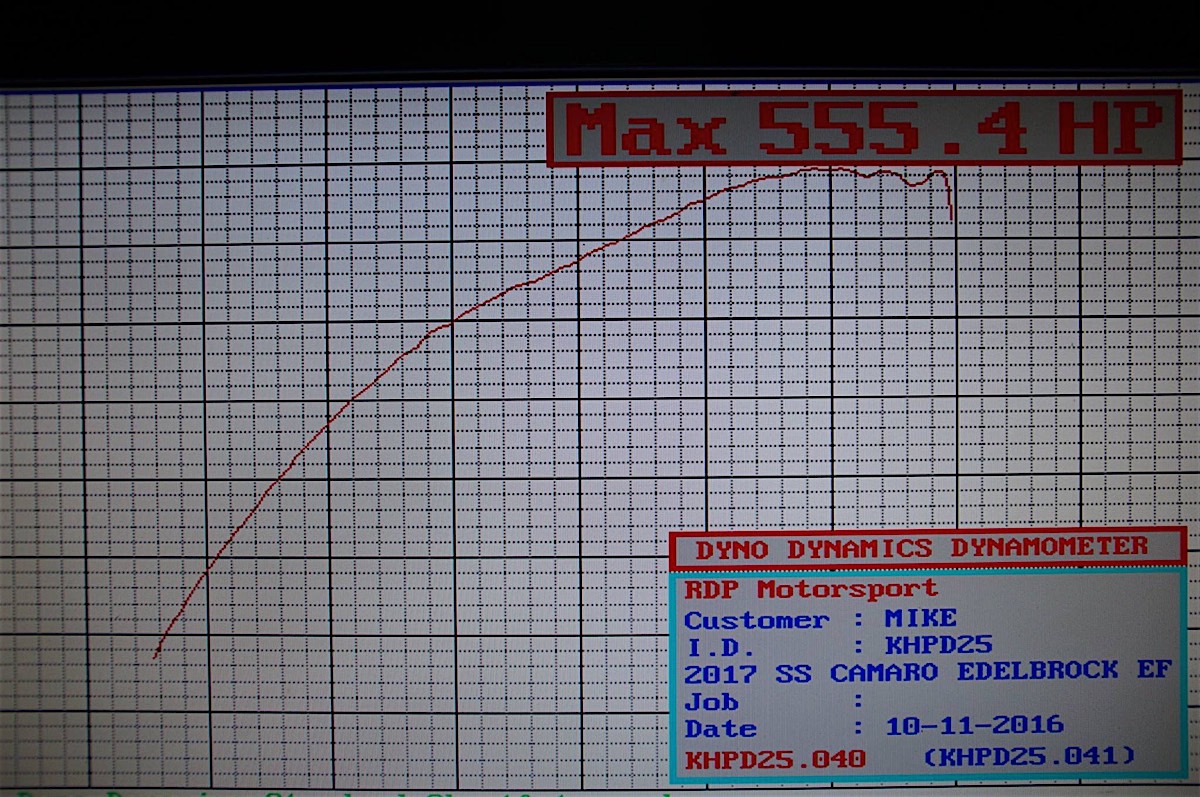Select the red power curve peak
1200x797 pixels.
(827, 169)
